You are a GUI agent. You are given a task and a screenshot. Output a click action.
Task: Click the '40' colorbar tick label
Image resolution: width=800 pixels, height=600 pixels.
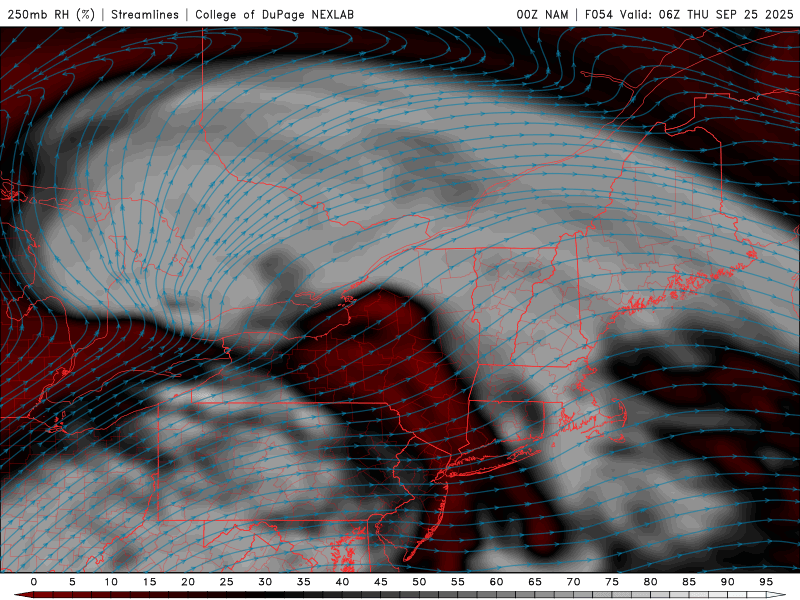(342, 582)
